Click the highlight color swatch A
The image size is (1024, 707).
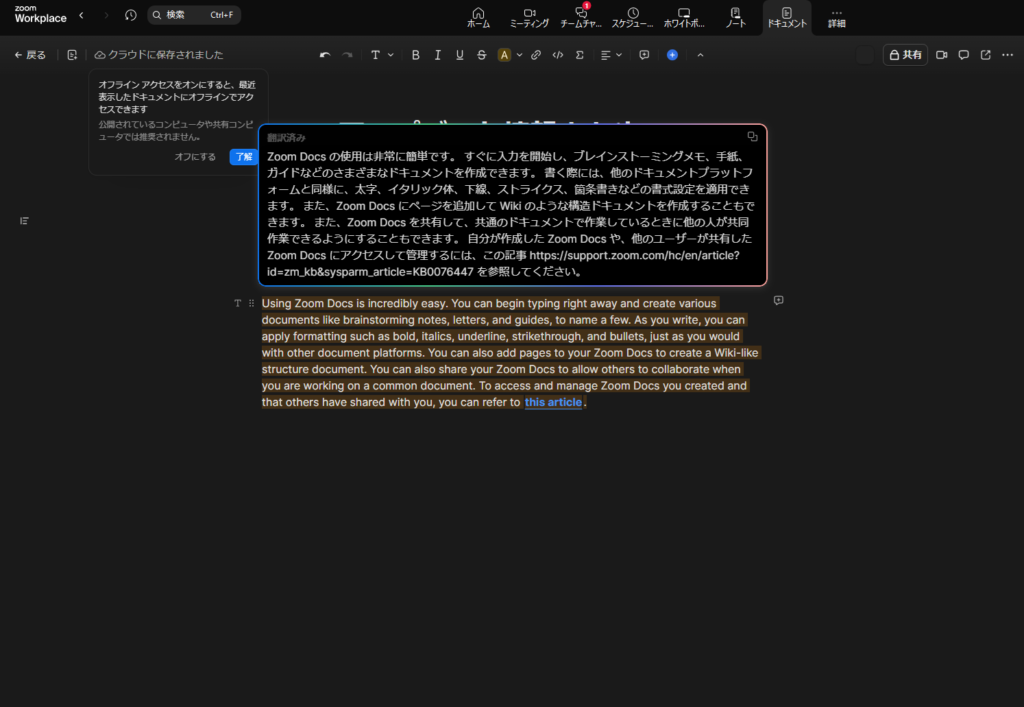pos(505,55)
